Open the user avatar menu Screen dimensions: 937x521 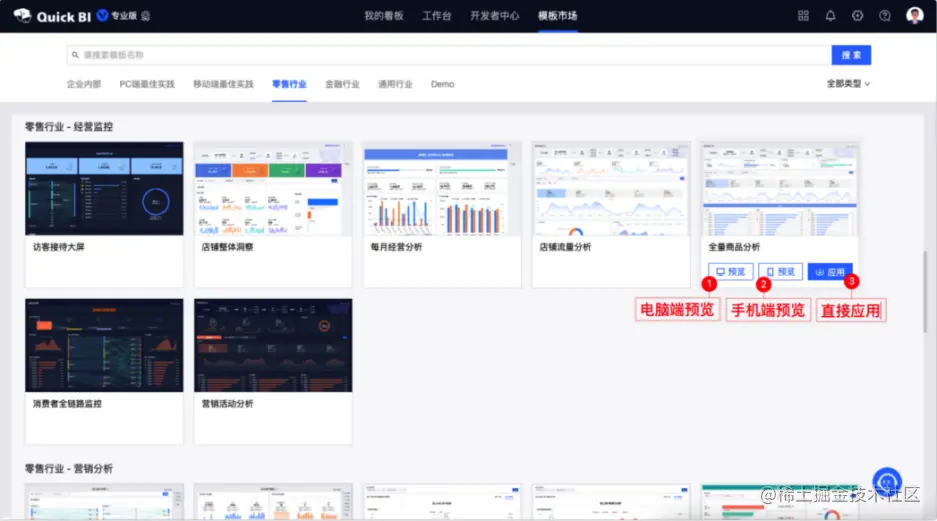pos(914,16)
